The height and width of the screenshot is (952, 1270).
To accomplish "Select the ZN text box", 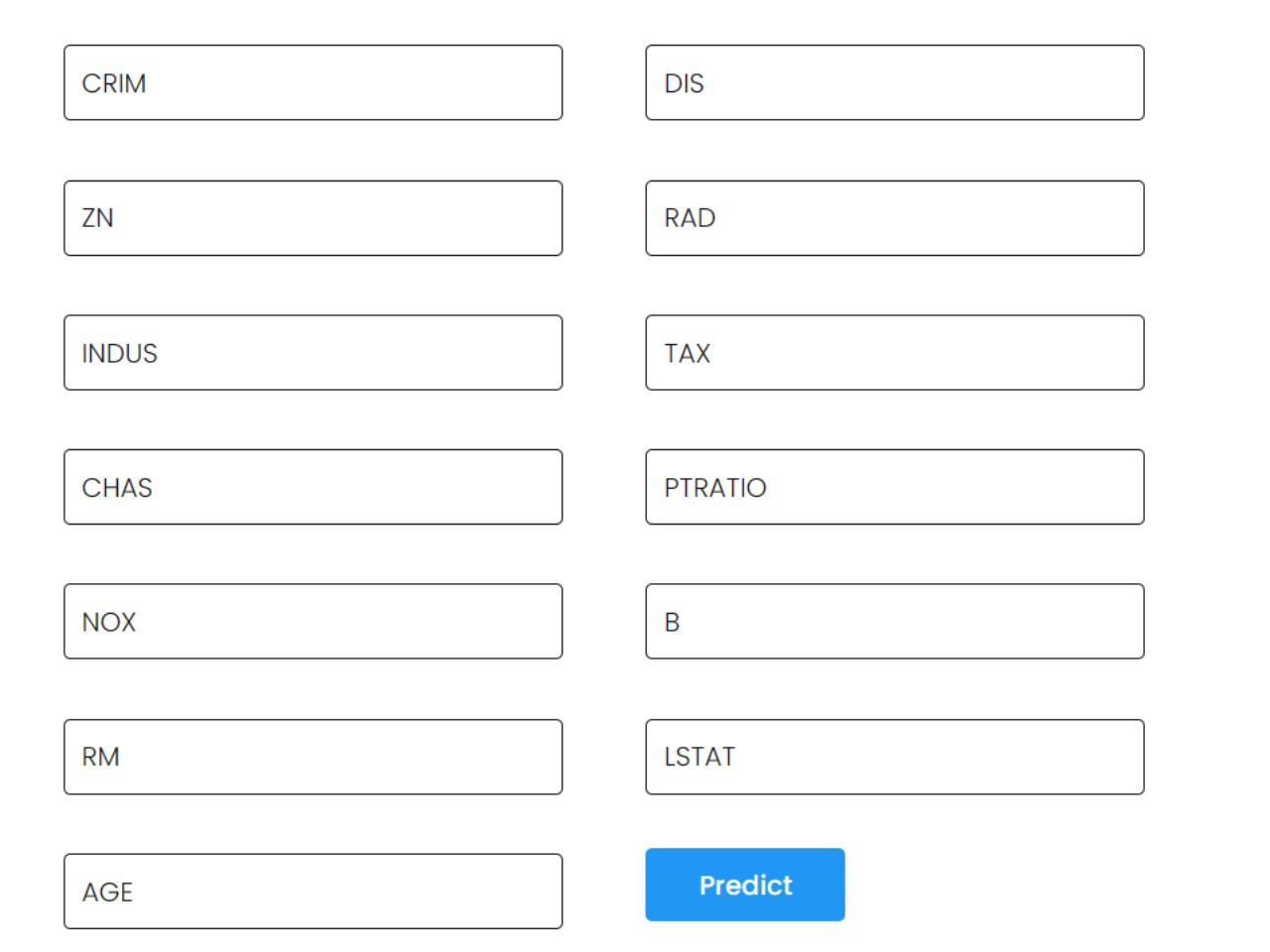I will tap(314, 218).
